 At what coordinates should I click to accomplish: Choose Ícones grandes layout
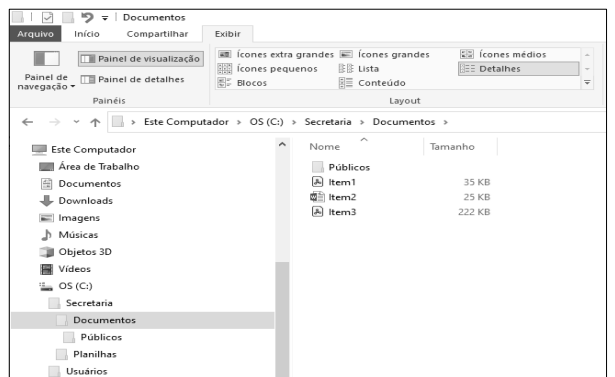coord(385,54)
